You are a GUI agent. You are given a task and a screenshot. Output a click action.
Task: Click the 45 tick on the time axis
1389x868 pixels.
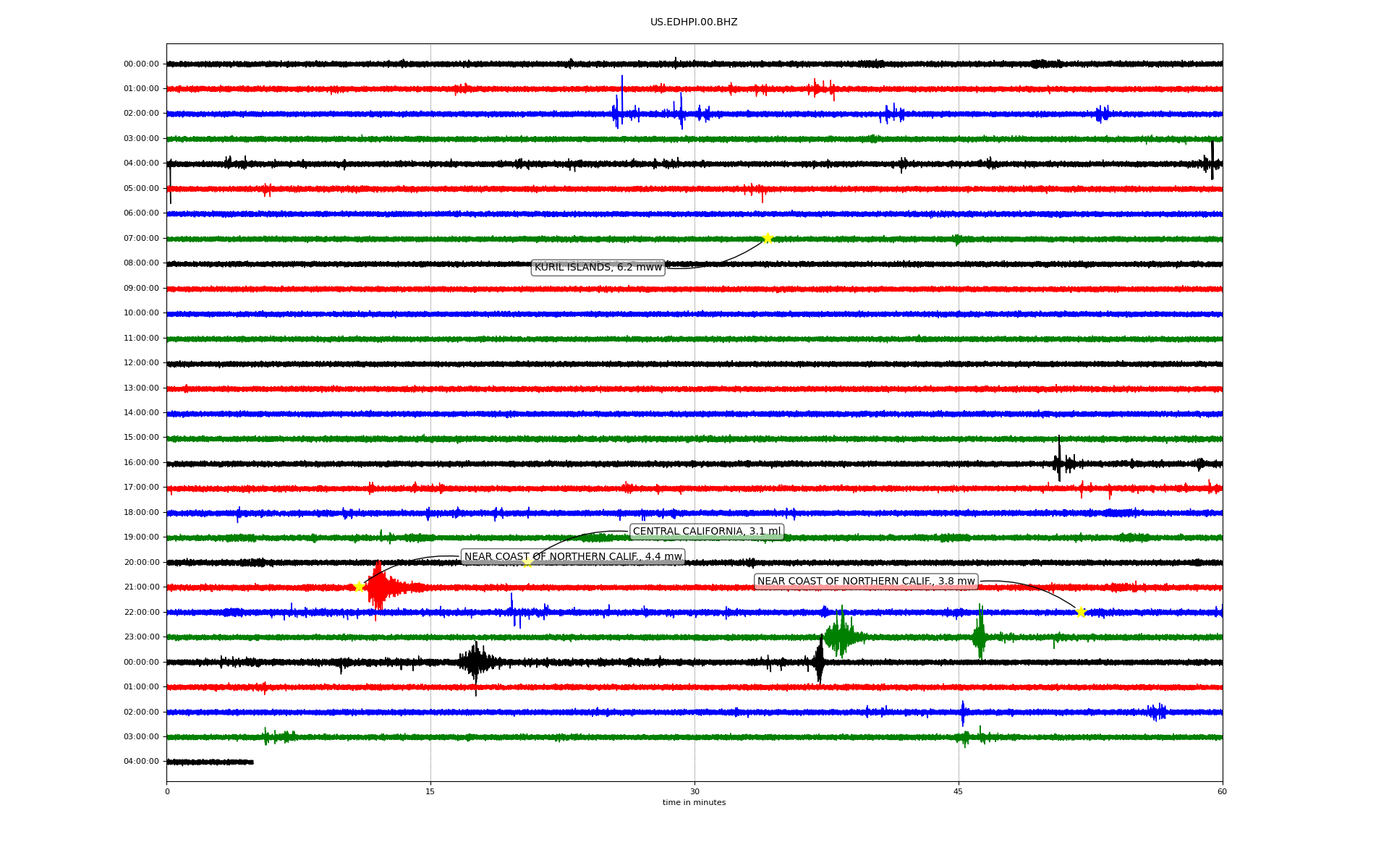[x=959, y=791]
